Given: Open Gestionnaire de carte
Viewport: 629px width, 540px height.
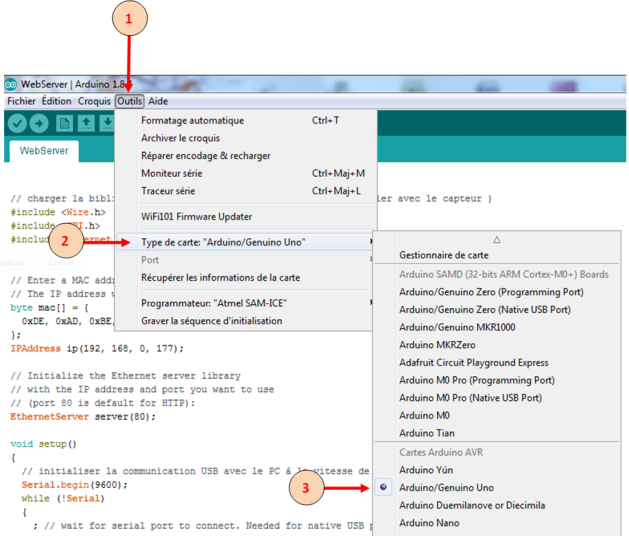Looking at the screenshot, I should [x=497, y=255].
